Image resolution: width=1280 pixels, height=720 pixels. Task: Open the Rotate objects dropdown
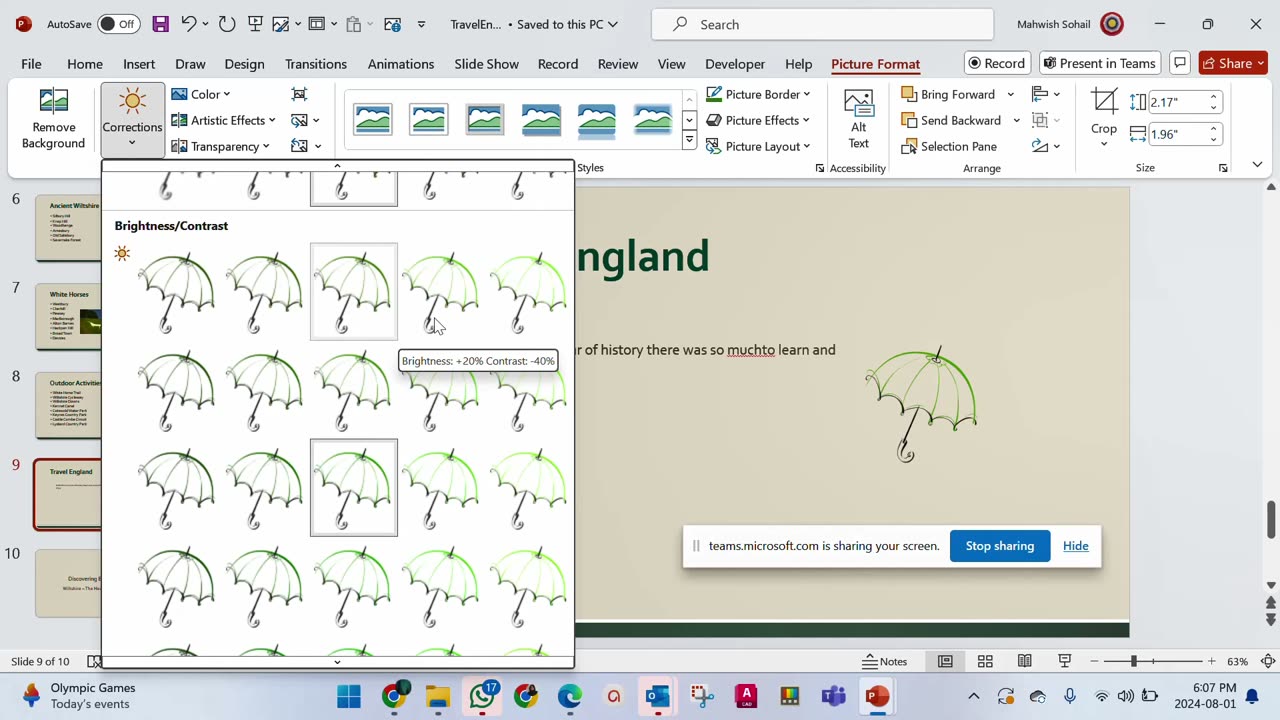(1046, 146)
